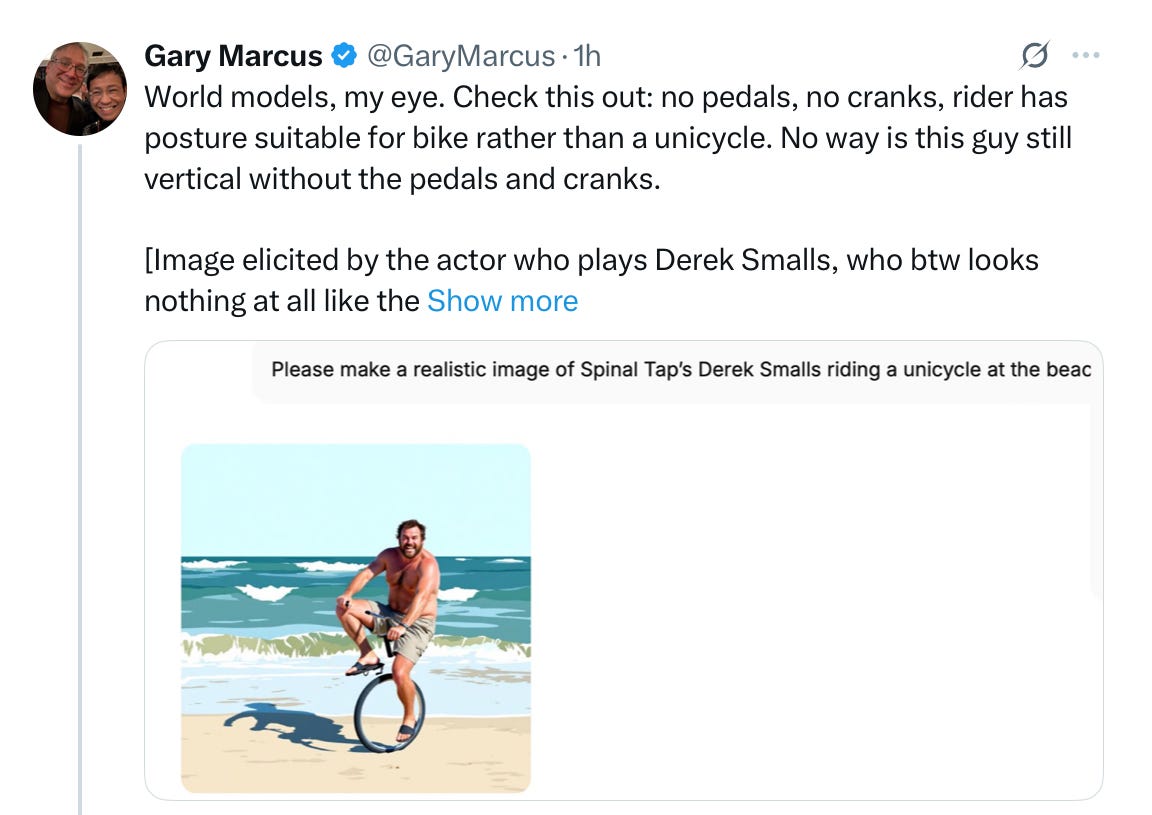
Task: Click the vertical thread connector line under the avatar
Action: 80,480
